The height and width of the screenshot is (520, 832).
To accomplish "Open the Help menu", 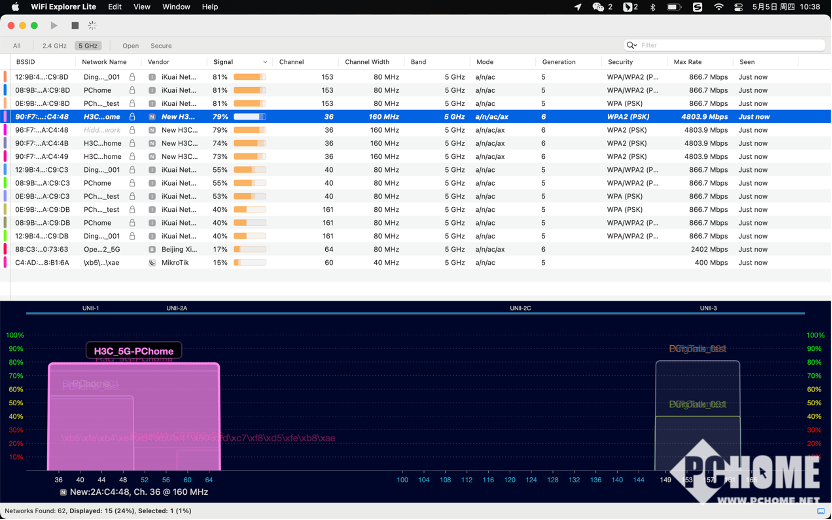I will (x=210, y=7).
